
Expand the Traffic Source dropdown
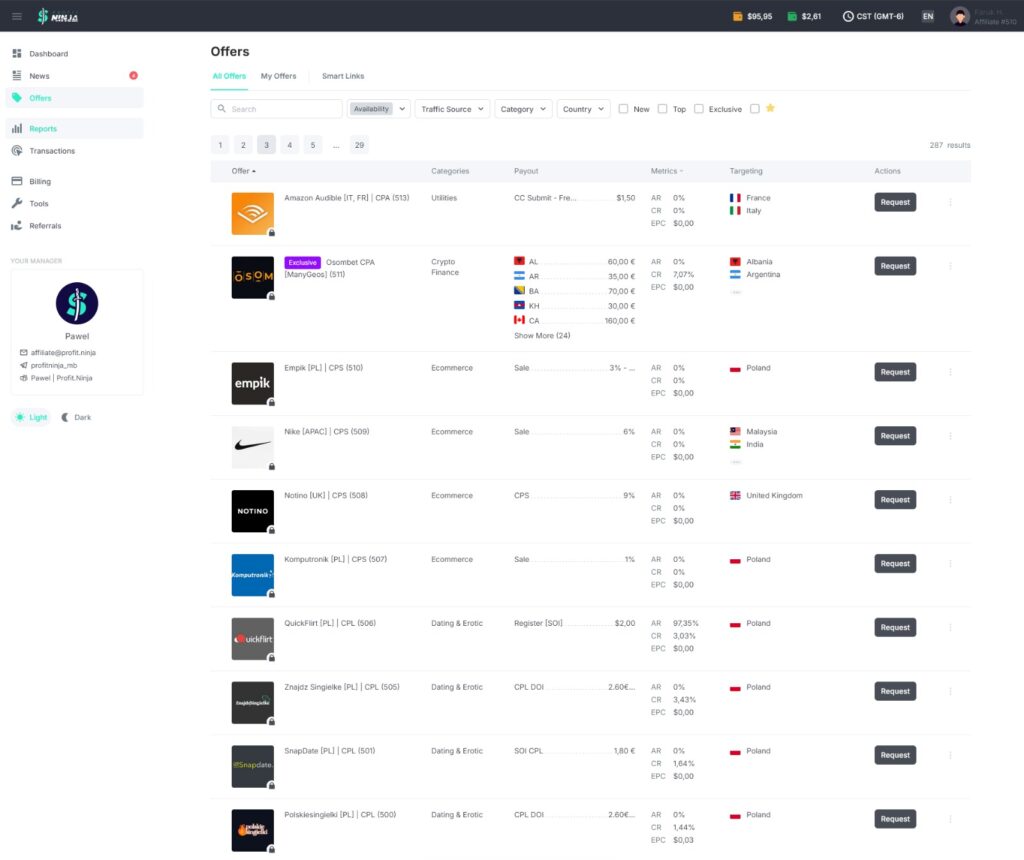pos(452,109)
